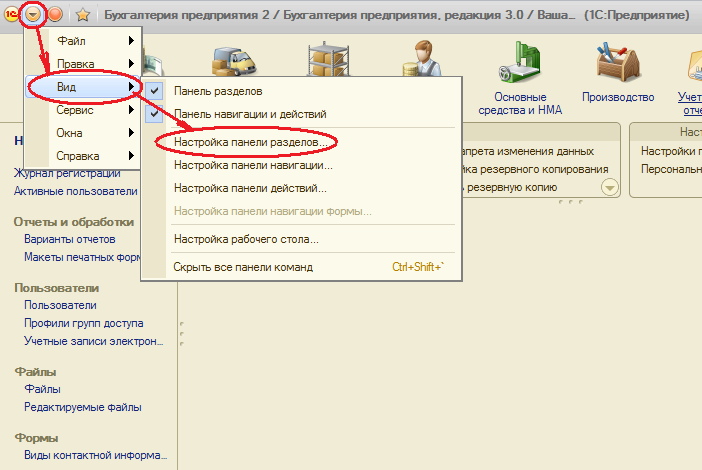Image resolution: width=702 pixels, height=470 pixels.
Task: Click the warehouse shelves section icon
Action: [x=329, y=59]
